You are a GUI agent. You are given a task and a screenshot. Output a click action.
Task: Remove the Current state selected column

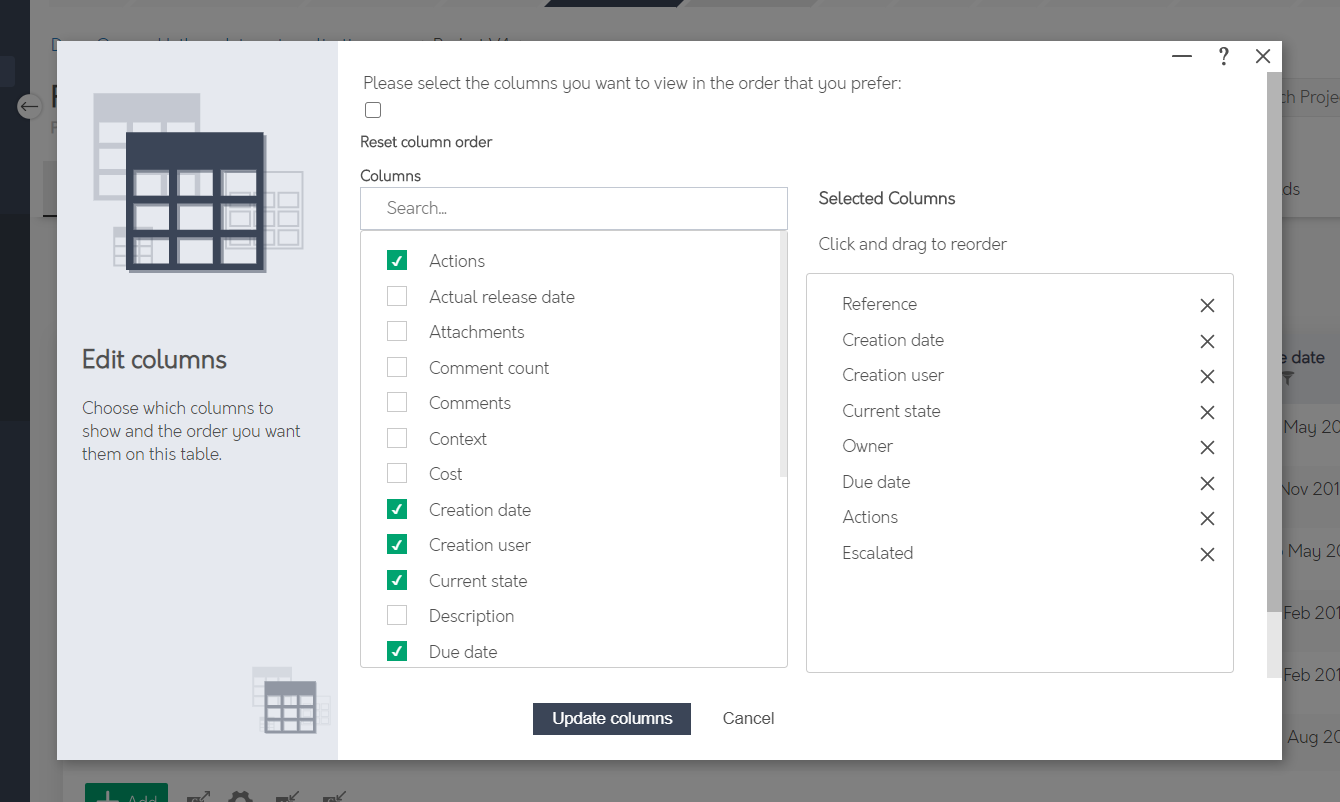1207,412
